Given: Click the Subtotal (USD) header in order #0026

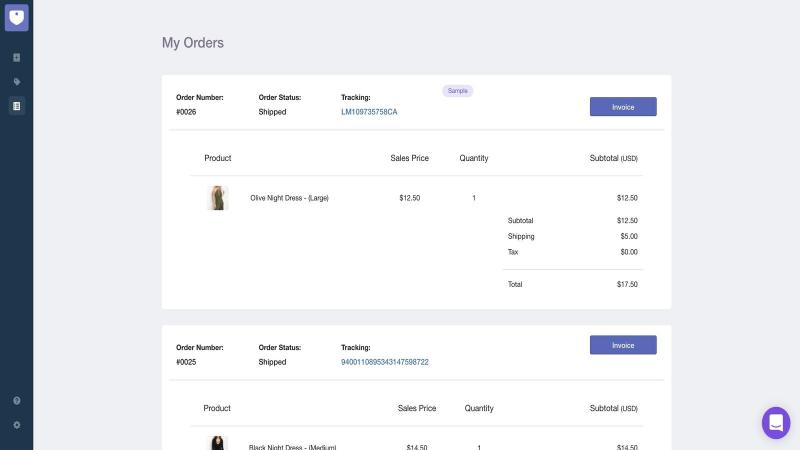Looking at the screenshot, I should (x=614, y=158).
